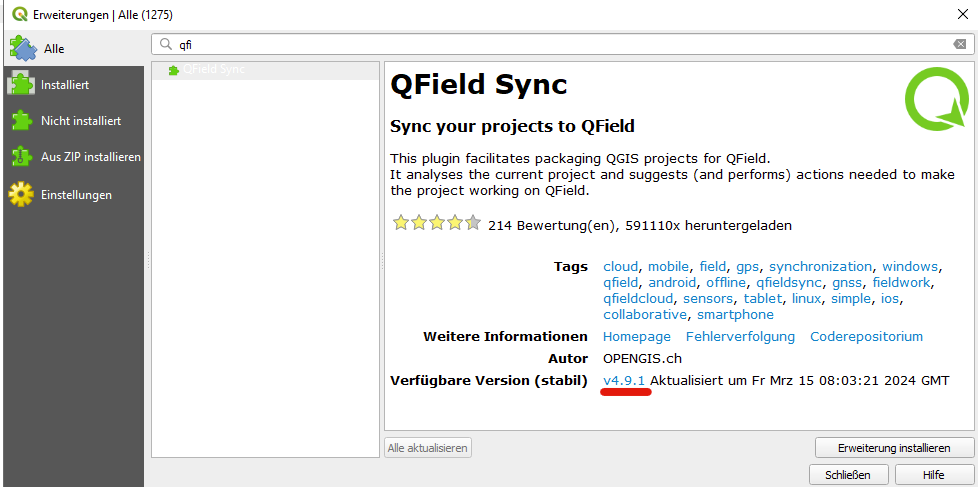978x487 pixels.
Task: Click the Einstellungen gear icon
Action: 21,195
